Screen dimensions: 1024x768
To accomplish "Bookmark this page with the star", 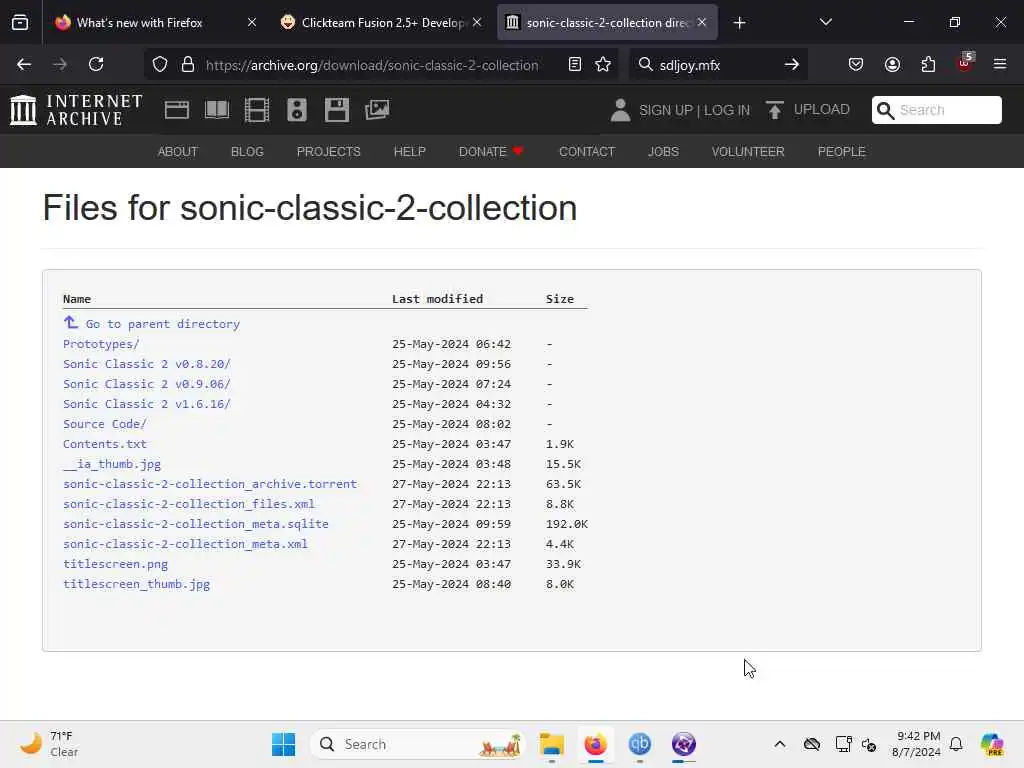I will click(603, 64).
